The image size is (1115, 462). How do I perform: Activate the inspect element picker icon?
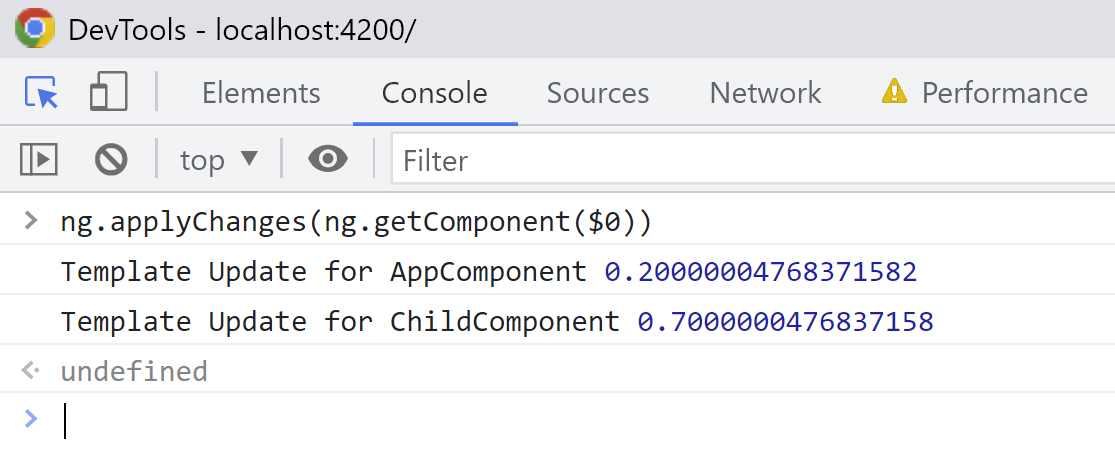[x=41, y=92]
